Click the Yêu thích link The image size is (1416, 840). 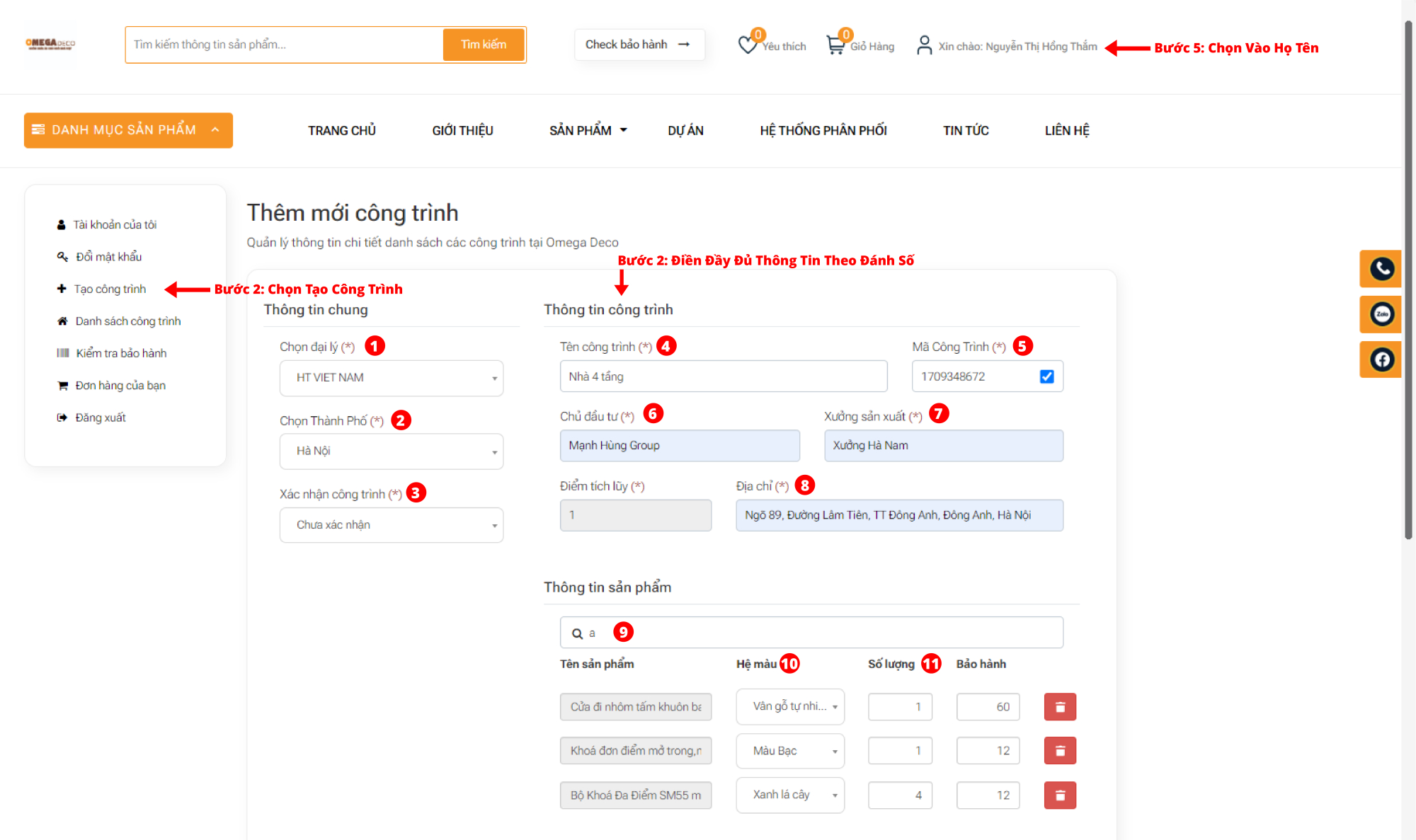784,47
